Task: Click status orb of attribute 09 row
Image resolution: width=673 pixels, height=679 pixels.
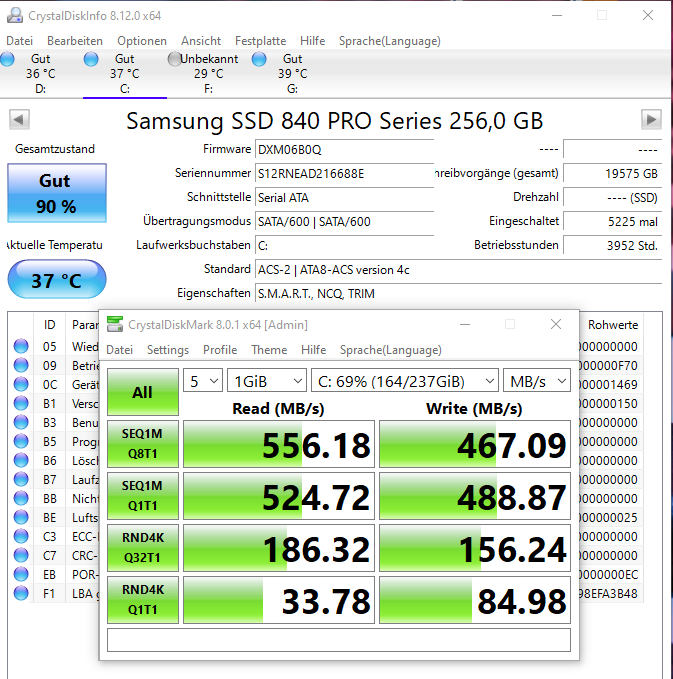Action: [x=21, y=365]
